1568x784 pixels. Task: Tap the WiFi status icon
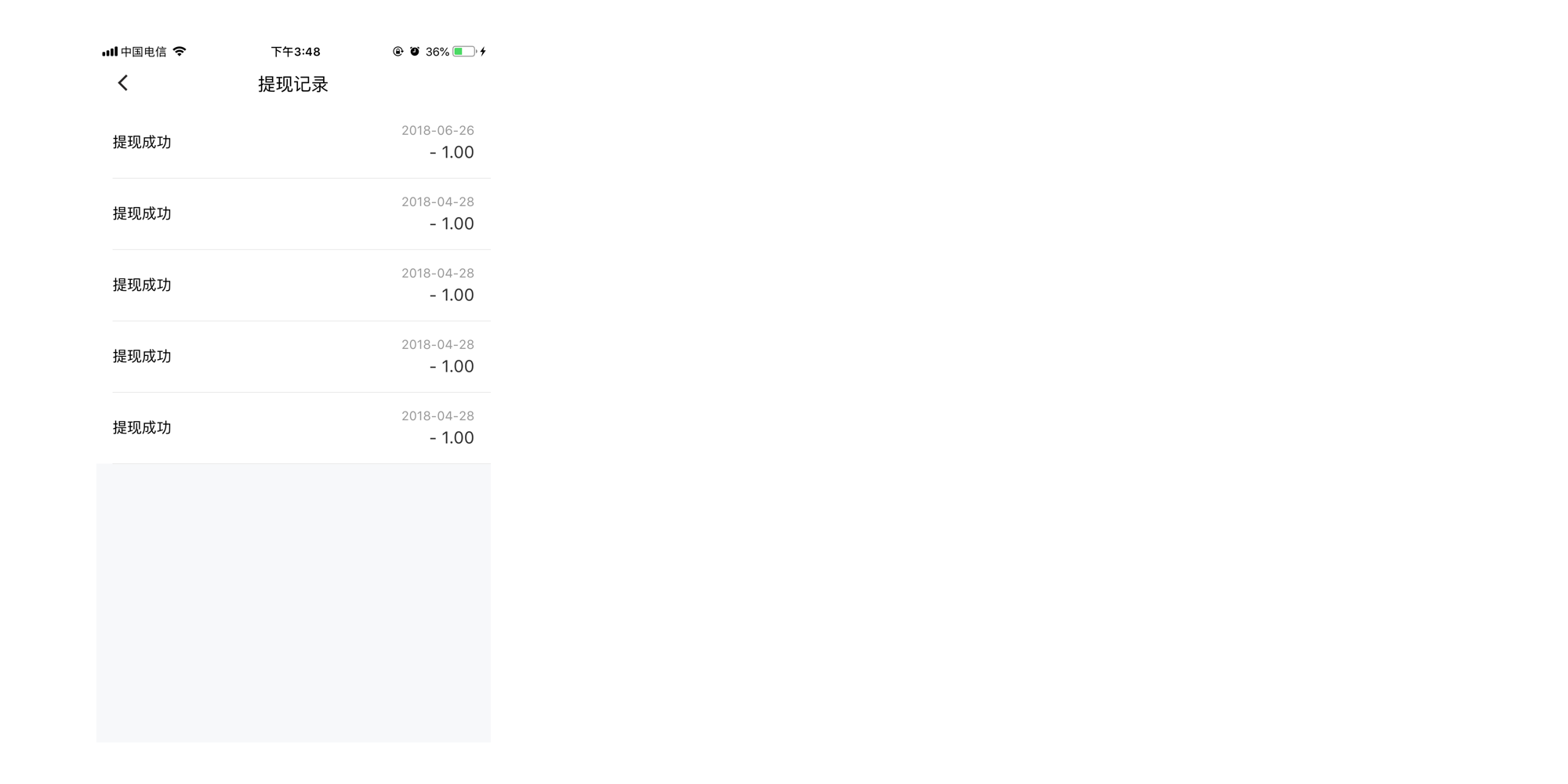180,51
